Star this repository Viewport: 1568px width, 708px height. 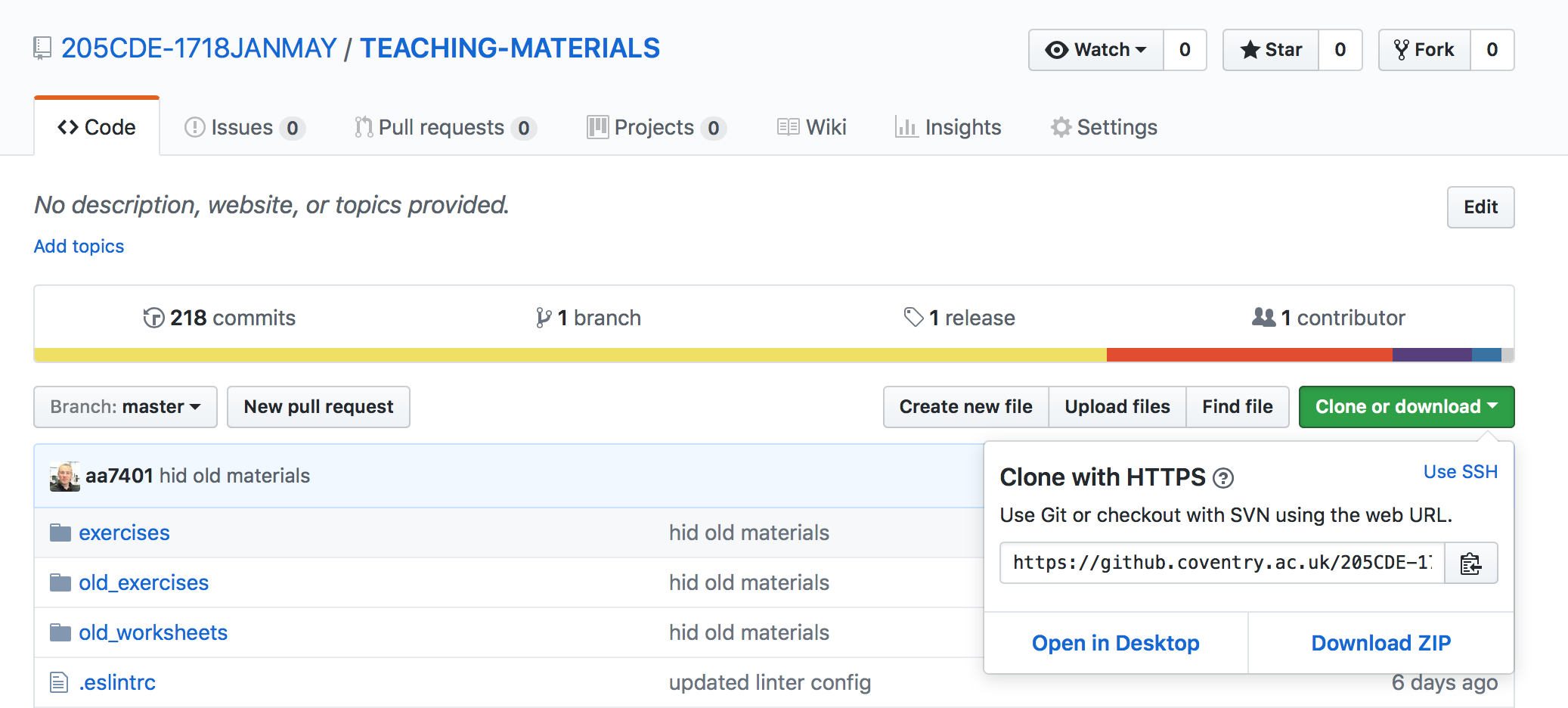(1271, 50)
